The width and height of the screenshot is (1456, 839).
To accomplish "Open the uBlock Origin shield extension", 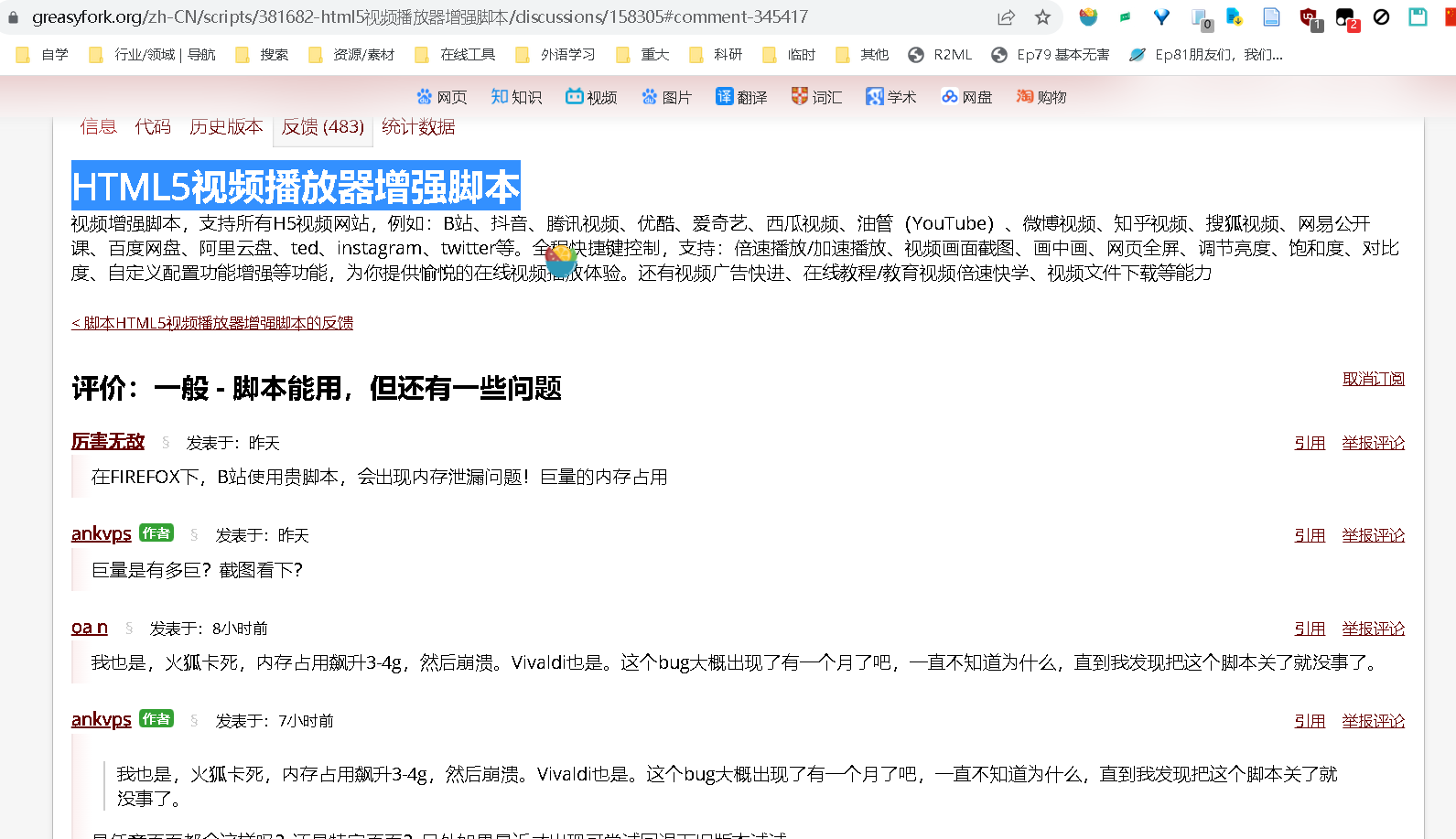I will [1310, 18].
